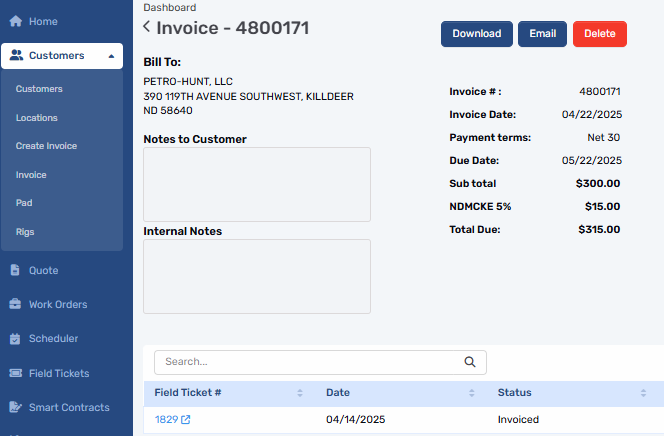Click the Home house icon

pyautogui.click(x=16, y=21)
